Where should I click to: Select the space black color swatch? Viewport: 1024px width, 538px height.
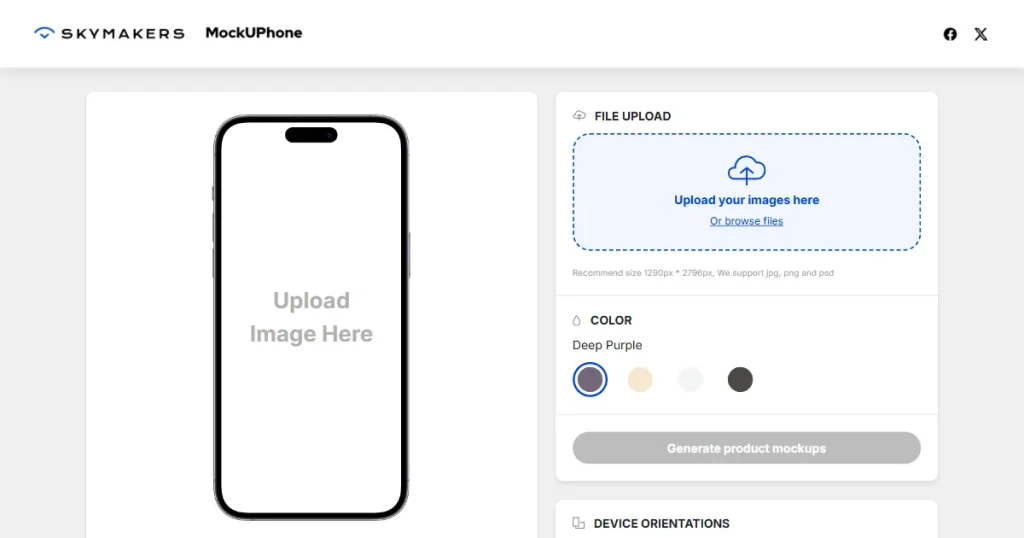740,379
